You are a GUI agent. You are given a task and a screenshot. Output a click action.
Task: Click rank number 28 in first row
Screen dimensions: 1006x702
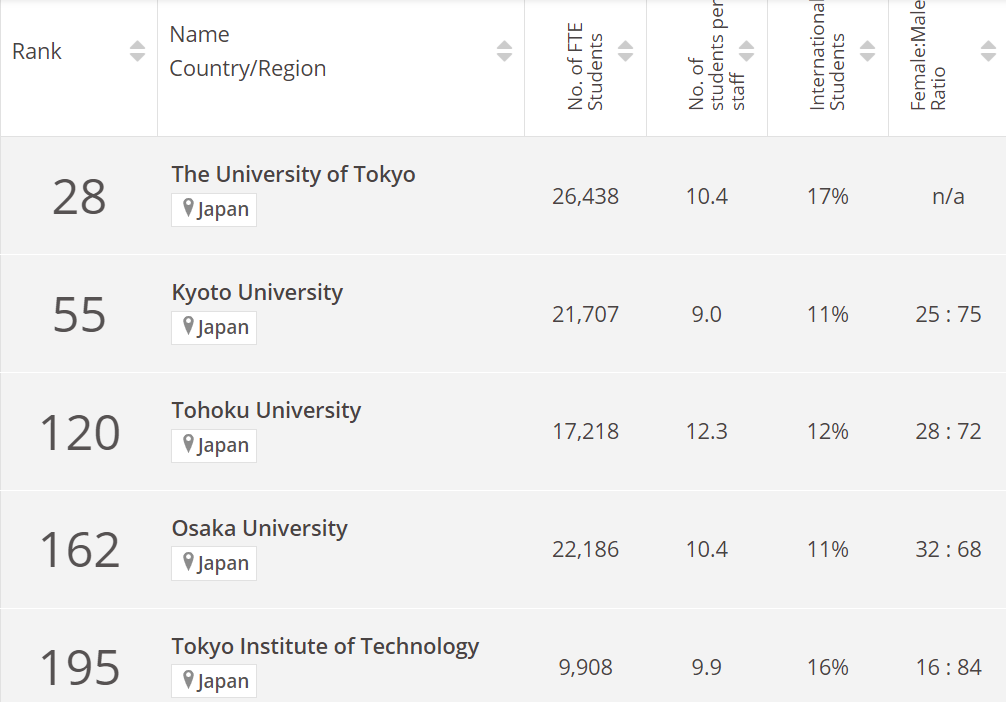point(79,197)
